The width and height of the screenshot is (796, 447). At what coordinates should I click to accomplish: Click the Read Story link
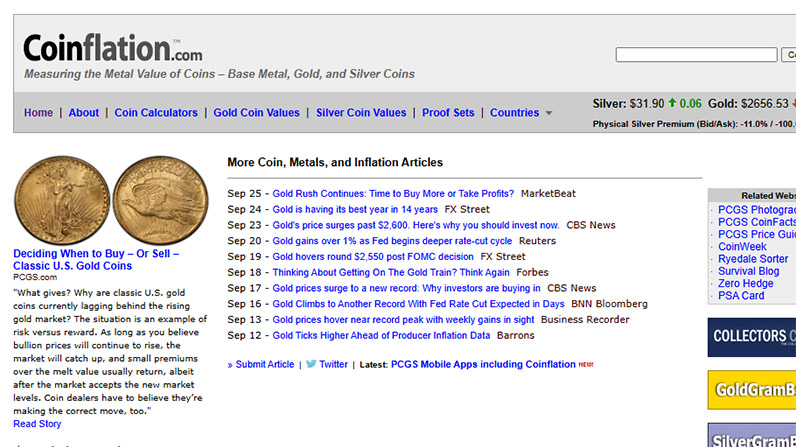click(x=37, y=424)
